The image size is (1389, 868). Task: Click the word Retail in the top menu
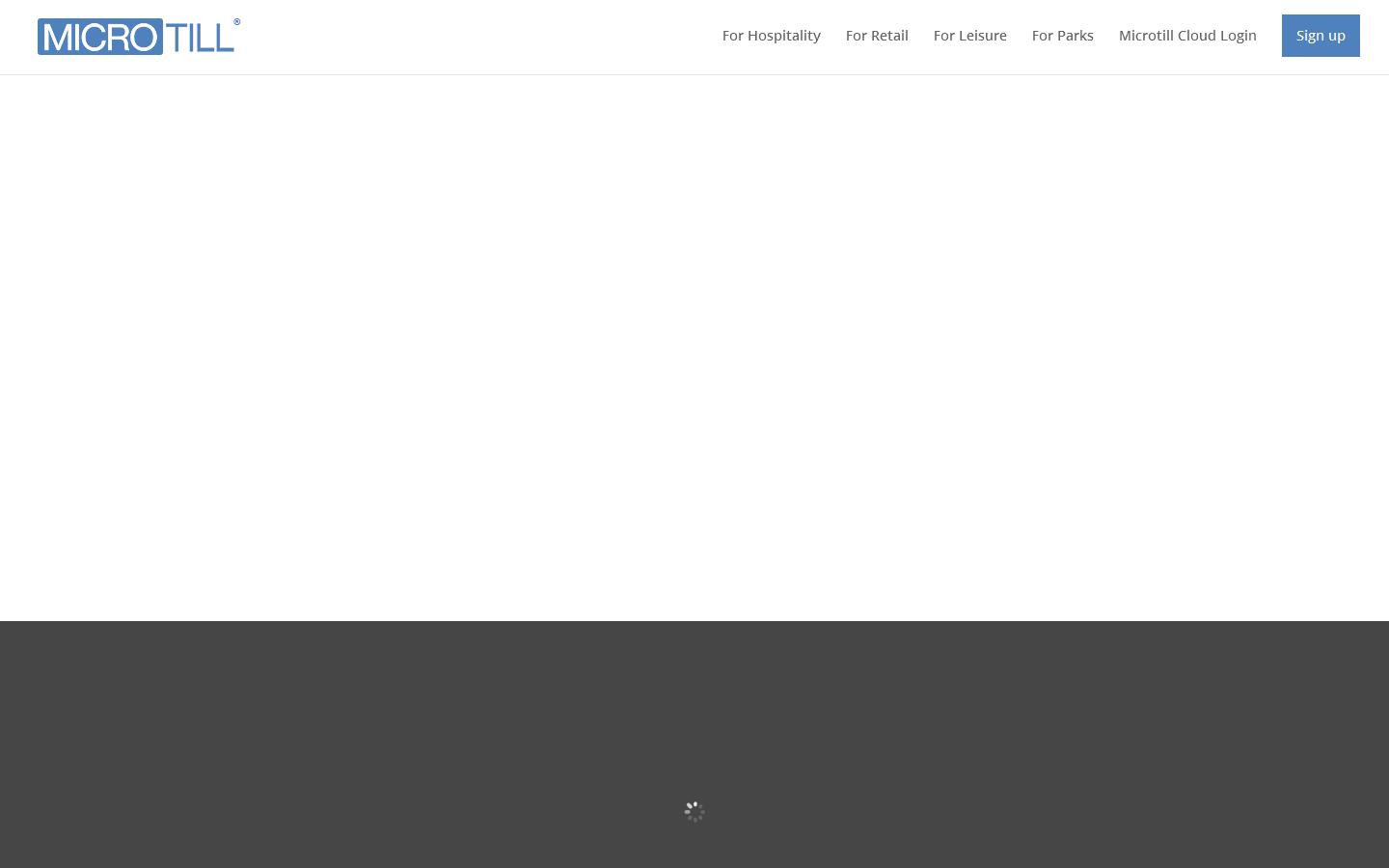(889, 36)
